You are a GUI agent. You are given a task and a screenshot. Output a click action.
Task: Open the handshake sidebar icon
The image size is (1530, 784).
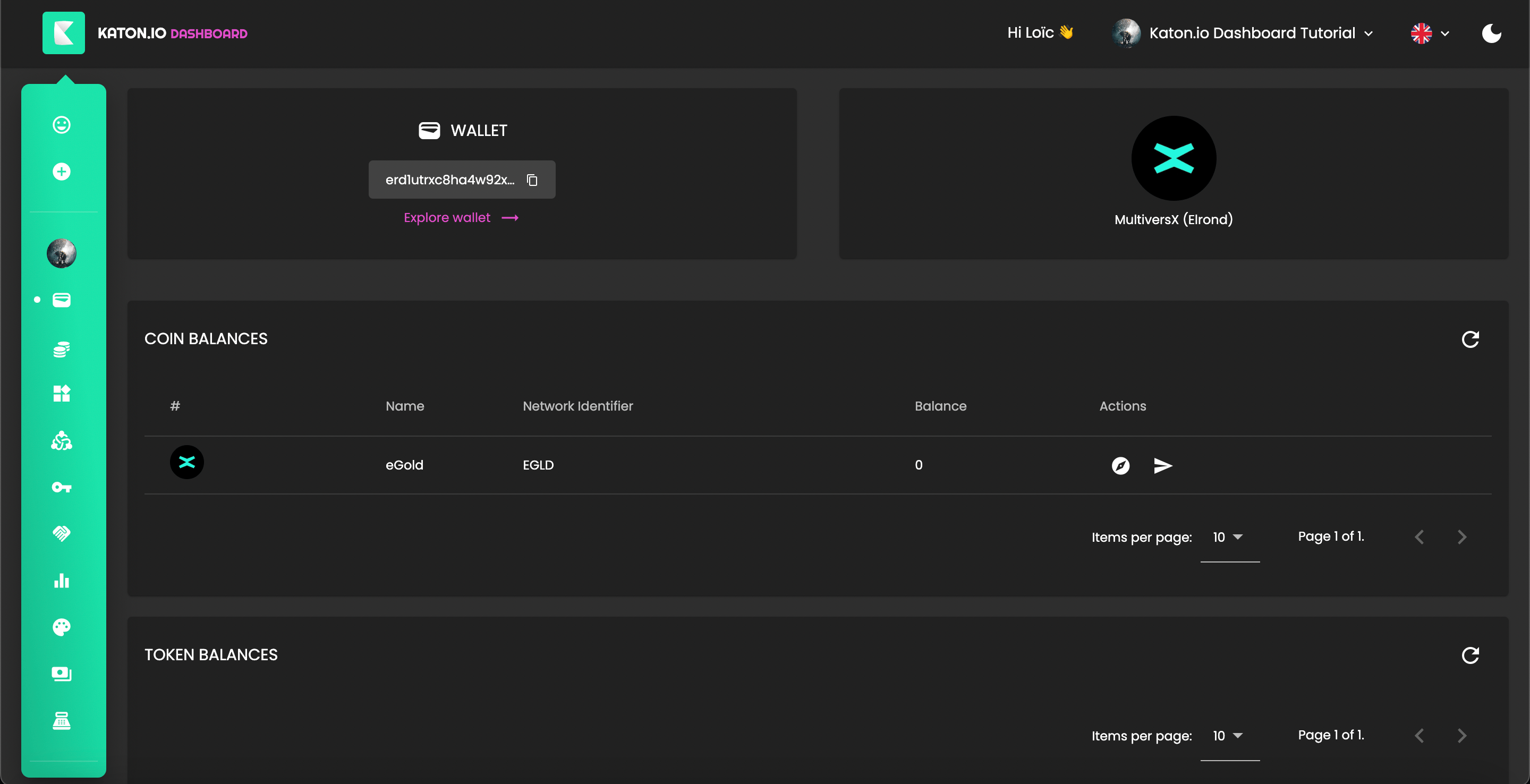[x=62, y=533]
